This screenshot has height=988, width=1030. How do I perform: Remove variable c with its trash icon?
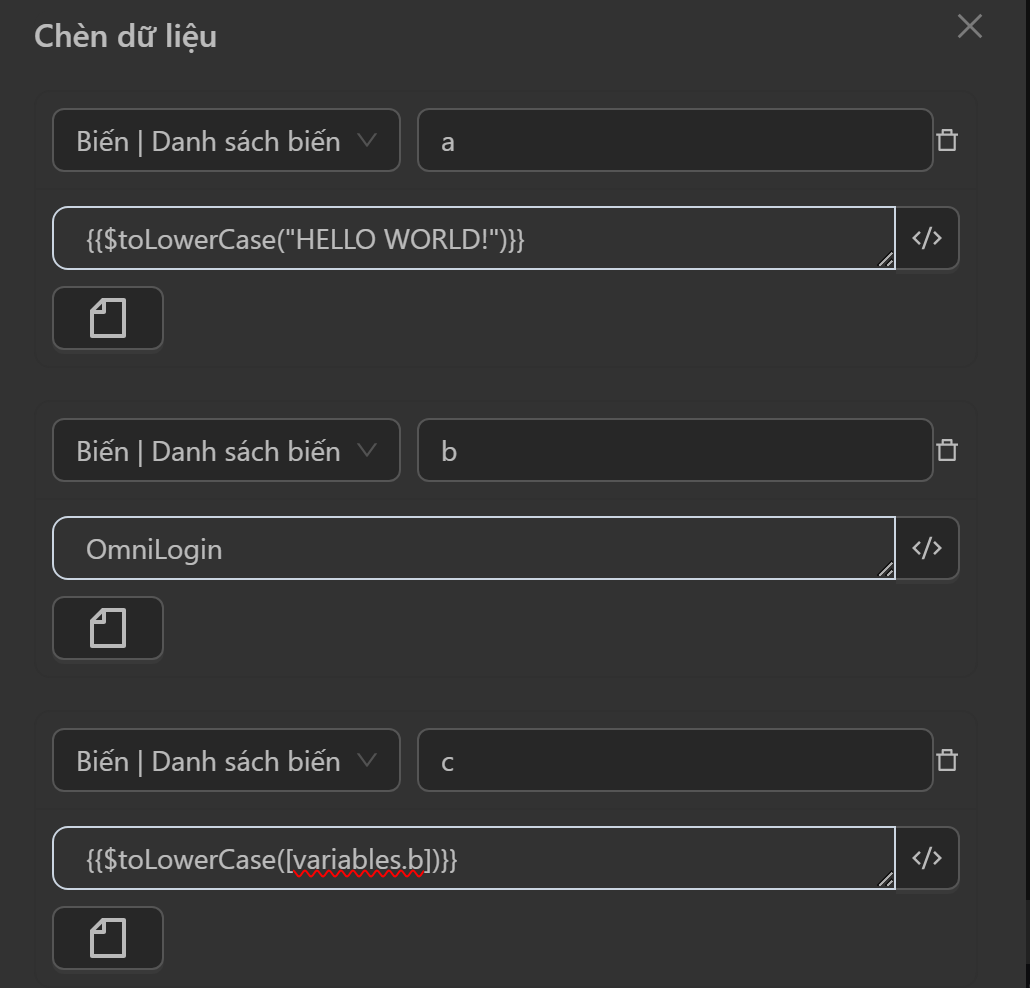(946, 760)
